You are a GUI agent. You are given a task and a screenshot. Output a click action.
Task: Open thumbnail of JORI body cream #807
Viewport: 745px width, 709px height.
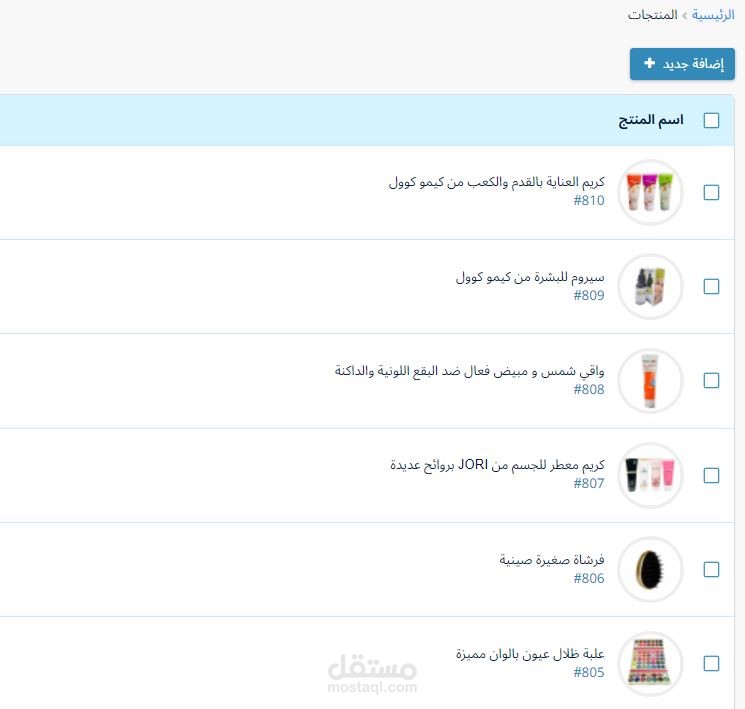click(x=650, y=475)
